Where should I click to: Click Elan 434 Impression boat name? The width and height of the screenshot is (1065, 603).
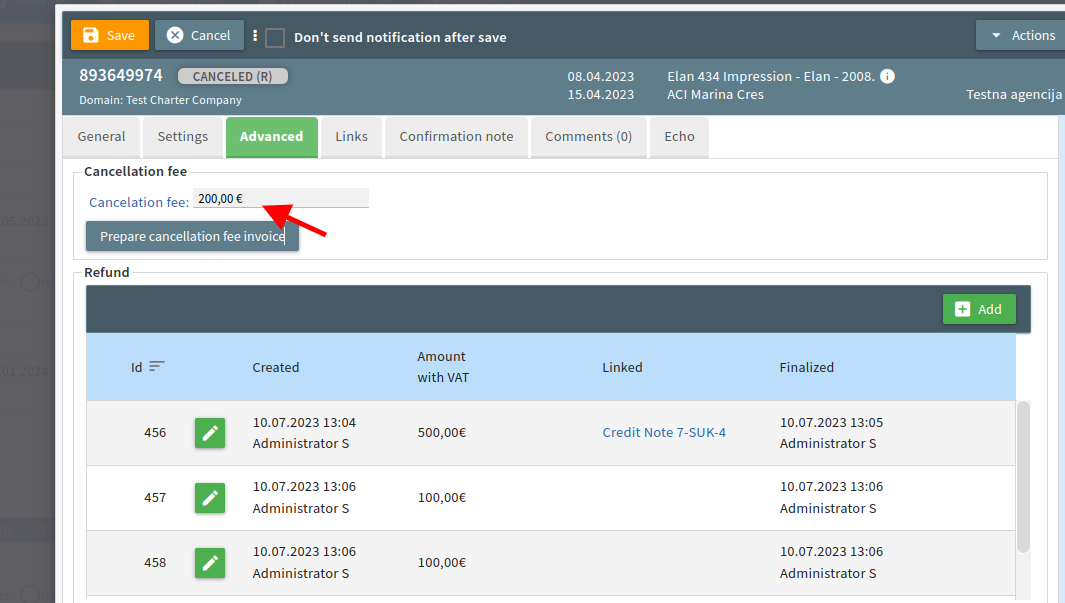point(770,77)
